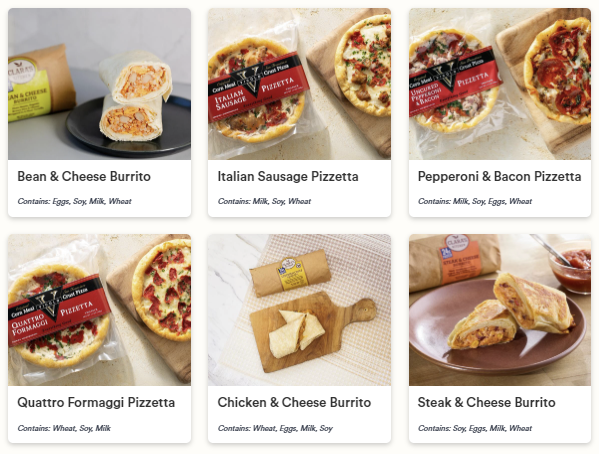Click the Pepperoni & Bacon Pizzetta title
Viewport: 599px width, 454px height.
(x=499, y=177)
